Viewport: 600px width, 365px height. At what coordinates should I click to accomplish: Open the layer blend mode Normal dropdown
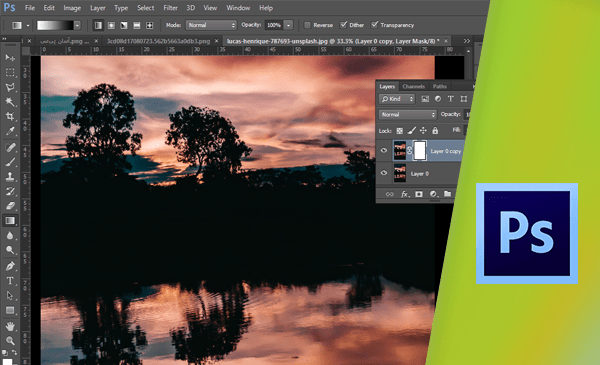[408, 114]
